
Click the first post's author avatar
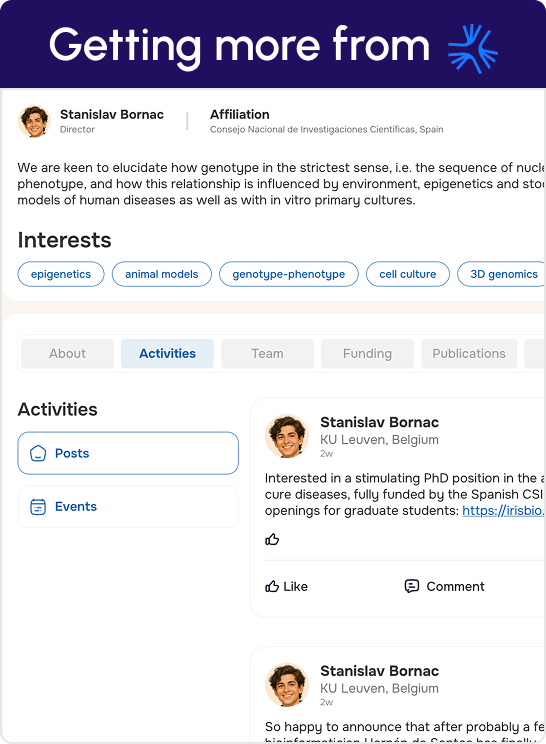point(287,437)
